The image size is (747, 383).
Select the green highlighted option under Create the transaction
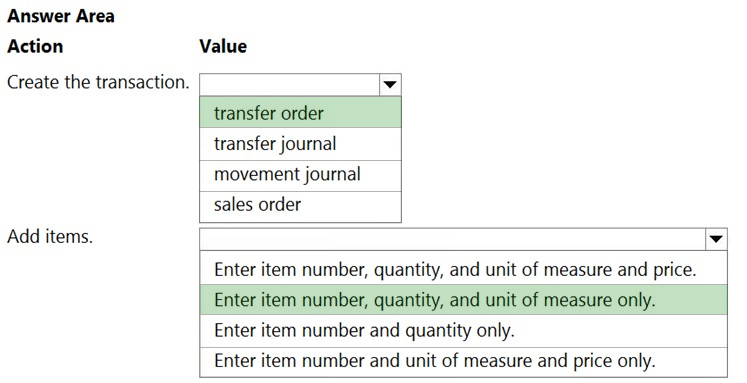coord(300,112)
